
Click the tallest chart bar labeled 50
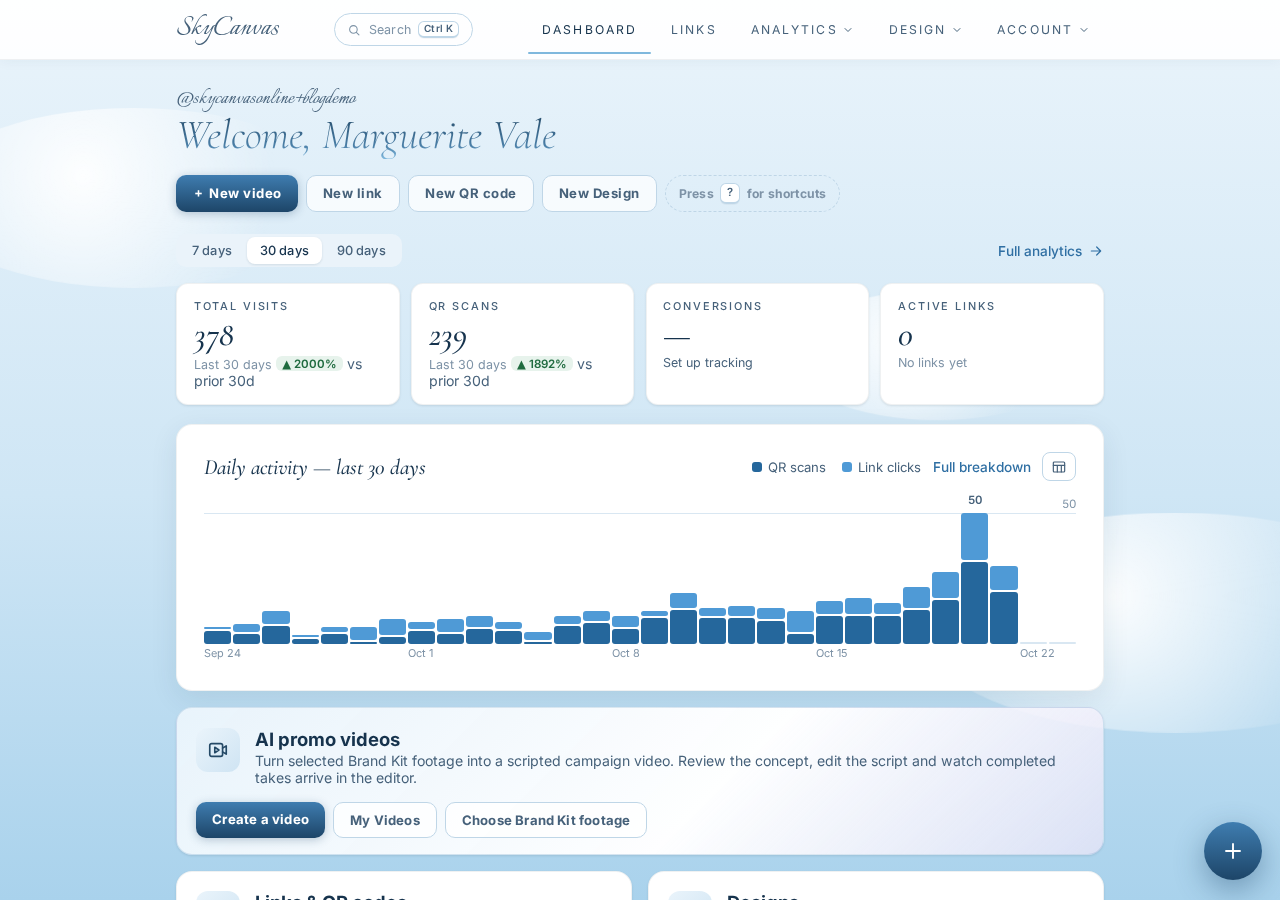tap(975, 578)
